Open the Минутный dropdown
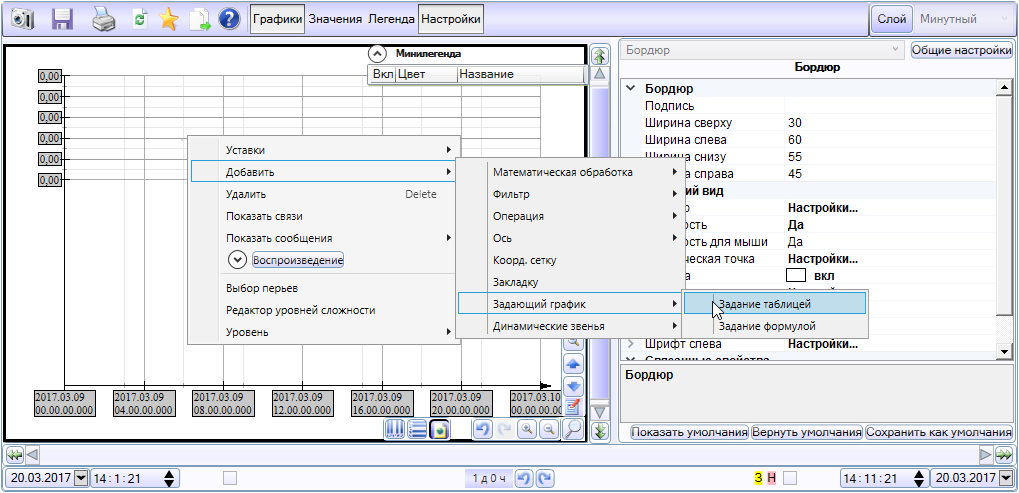 963,19
